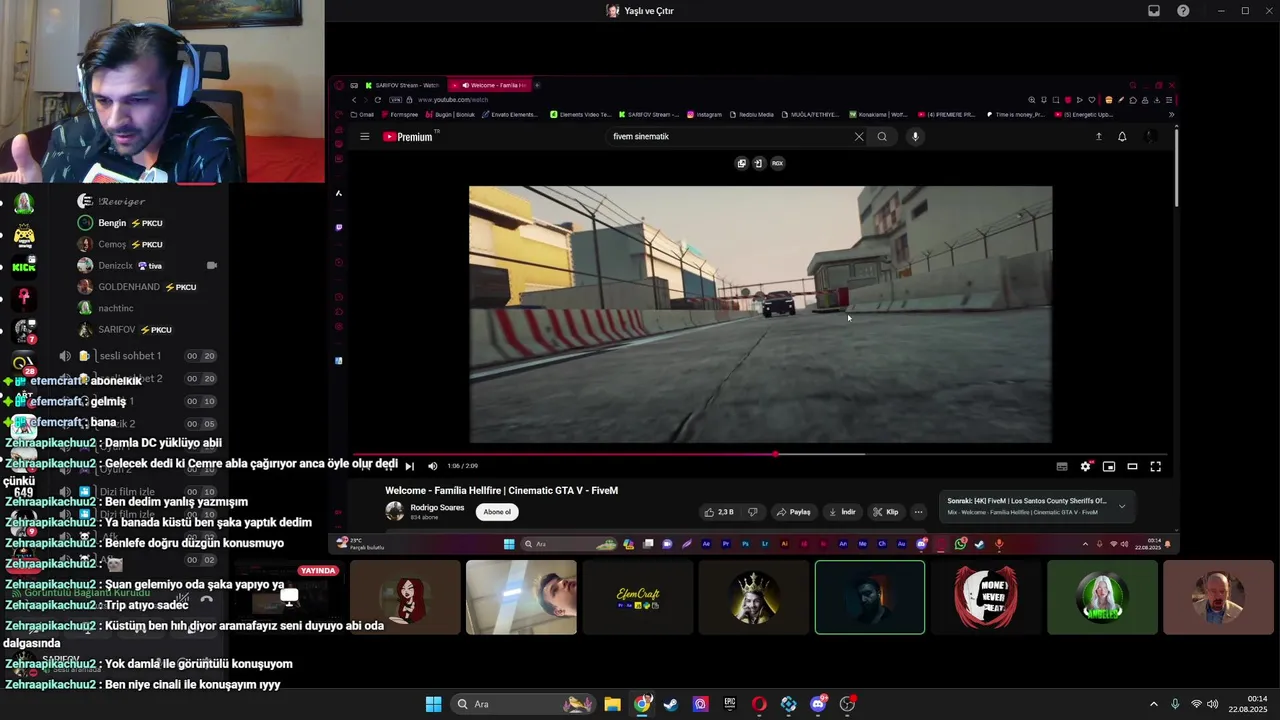Open Rodrigo Soares channel link
Screen dimensions: 1280x720
coord(437,507)
